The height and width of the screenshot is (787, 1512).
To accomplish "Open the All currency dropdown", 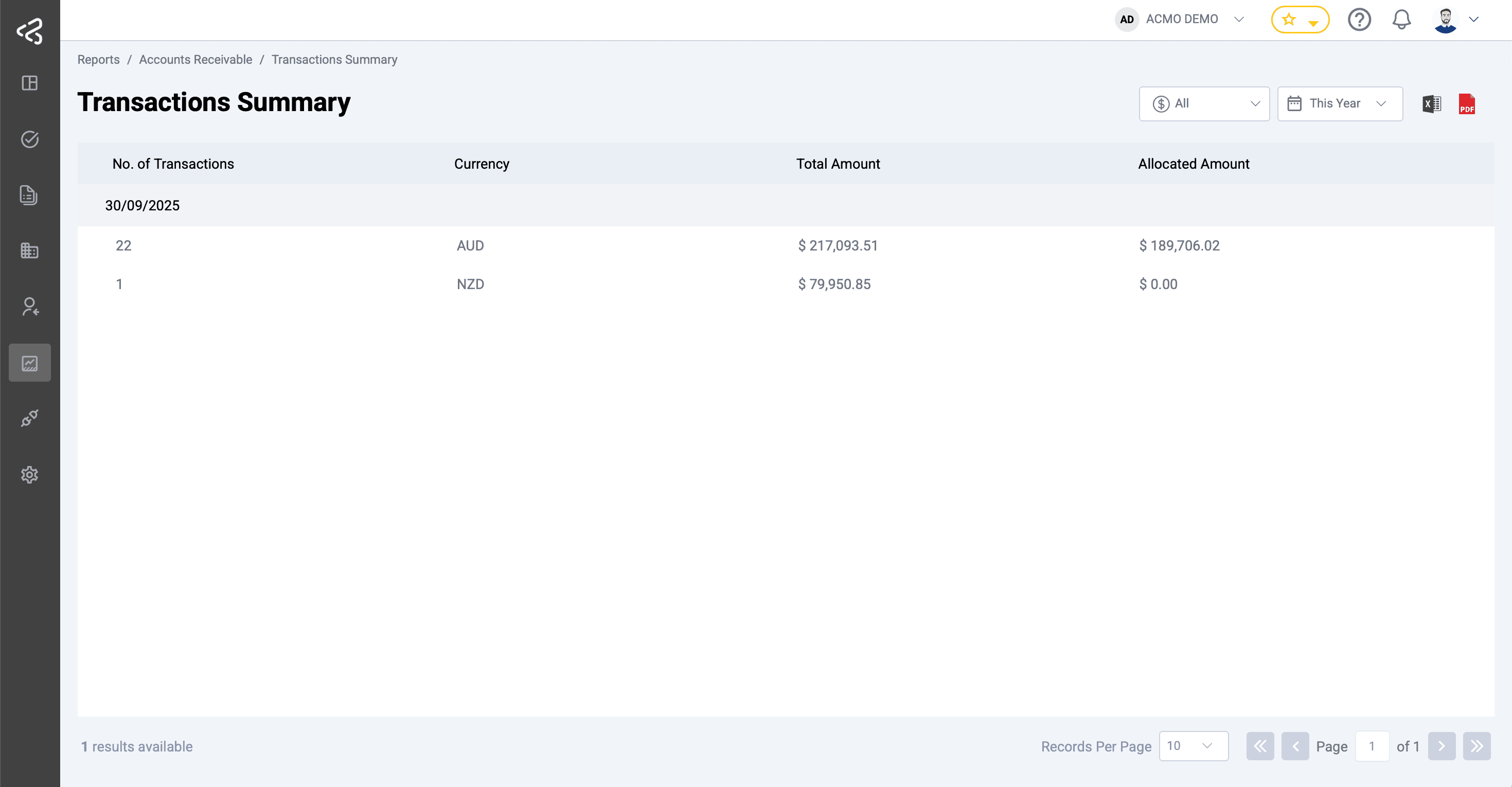I will (1204, 103).
